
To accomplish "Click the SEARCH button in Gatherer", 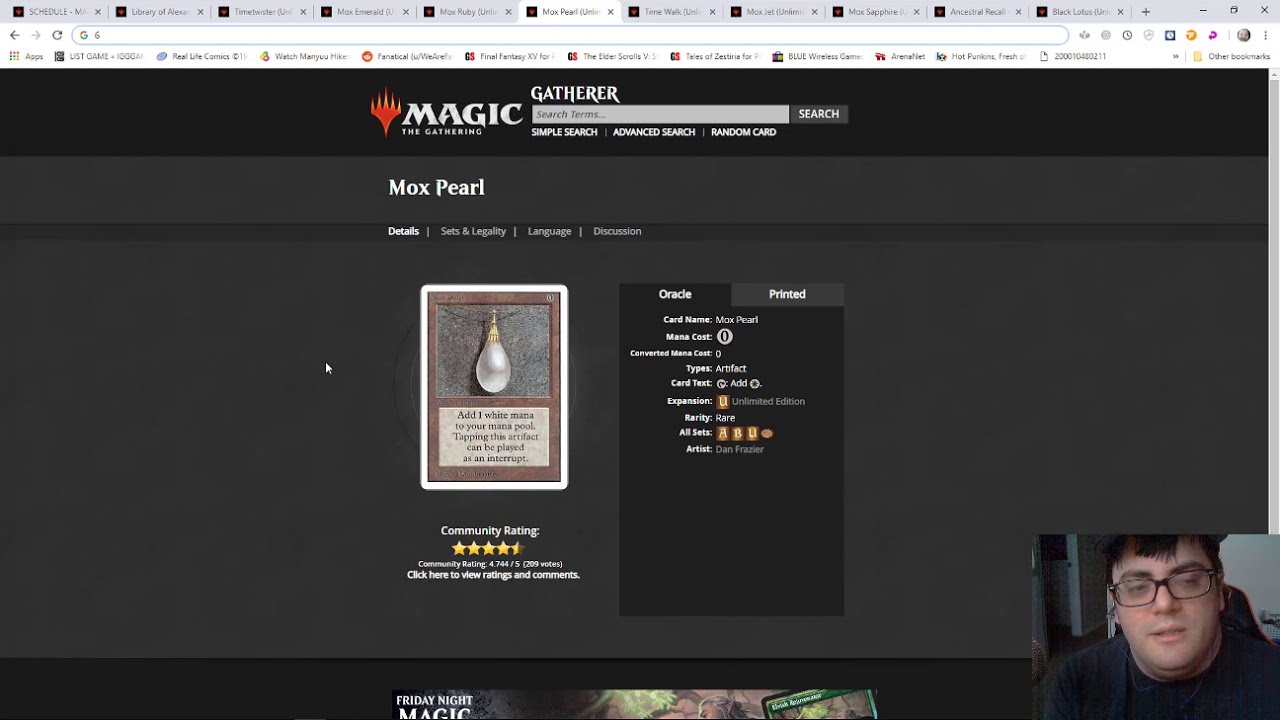I will tap(818, 114).
